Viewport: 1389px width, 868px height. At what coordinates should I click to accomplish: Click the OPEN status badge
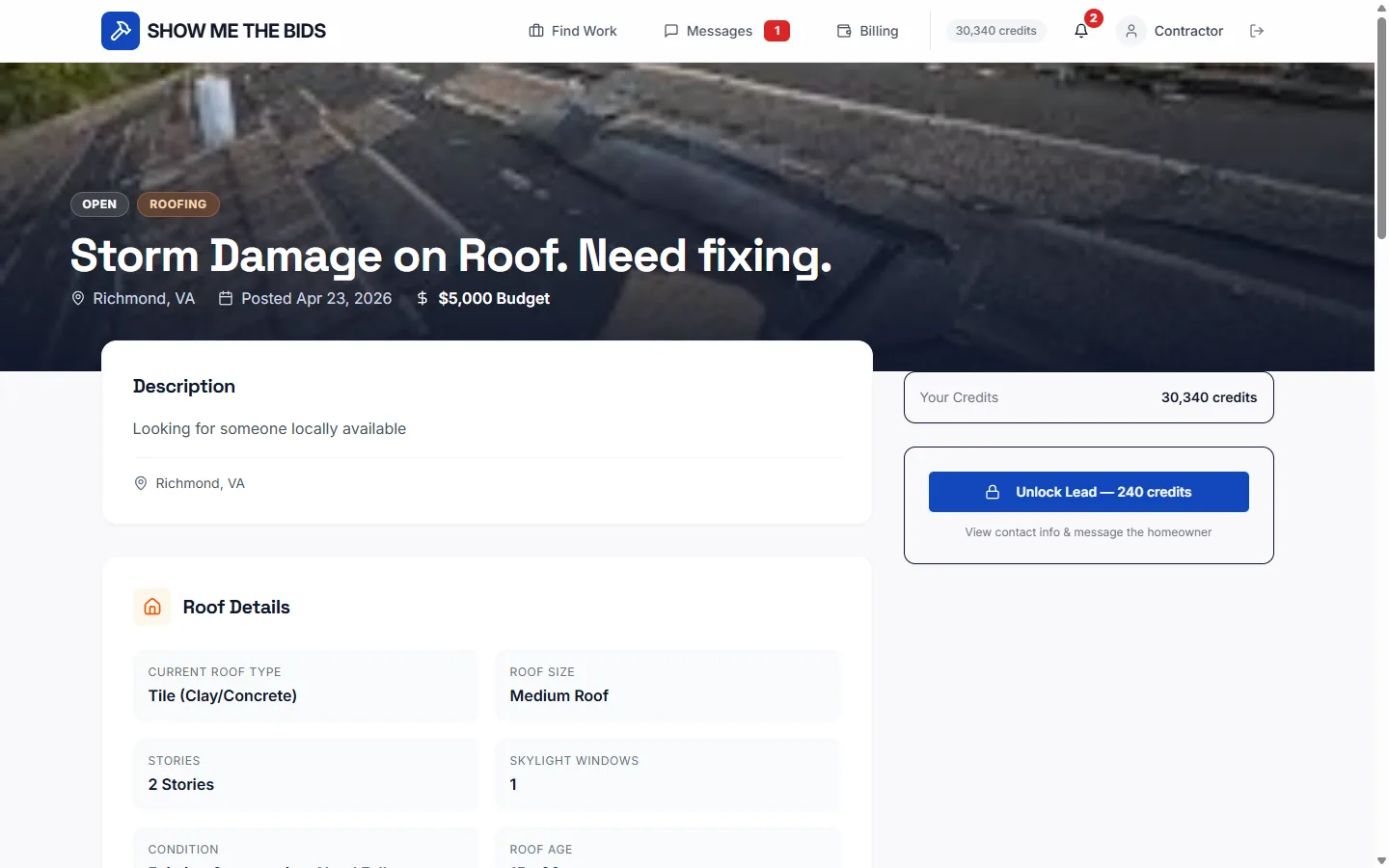click(99, 204)
